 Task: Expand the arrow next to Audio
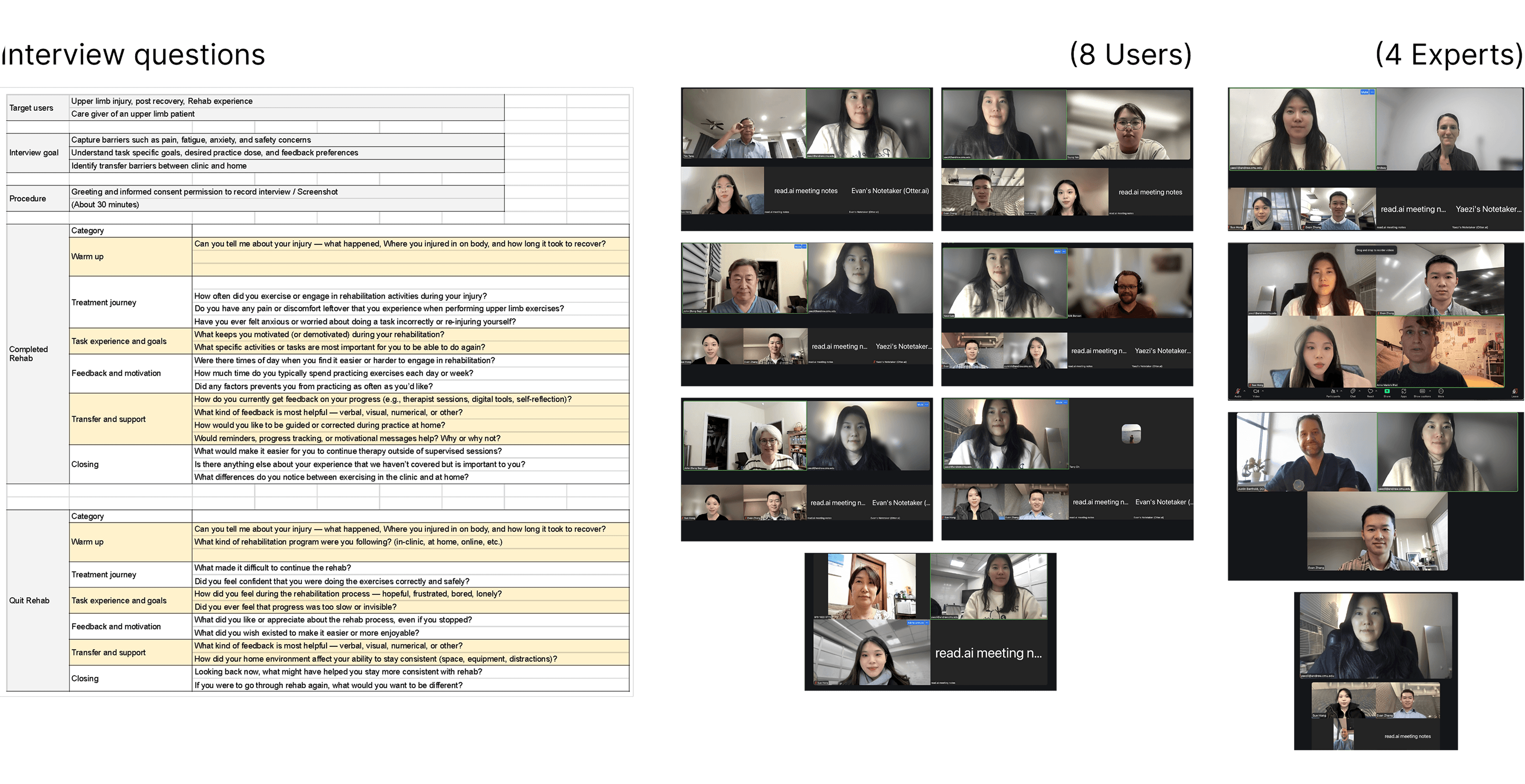pyautogui.click(x=1245, y=392)
